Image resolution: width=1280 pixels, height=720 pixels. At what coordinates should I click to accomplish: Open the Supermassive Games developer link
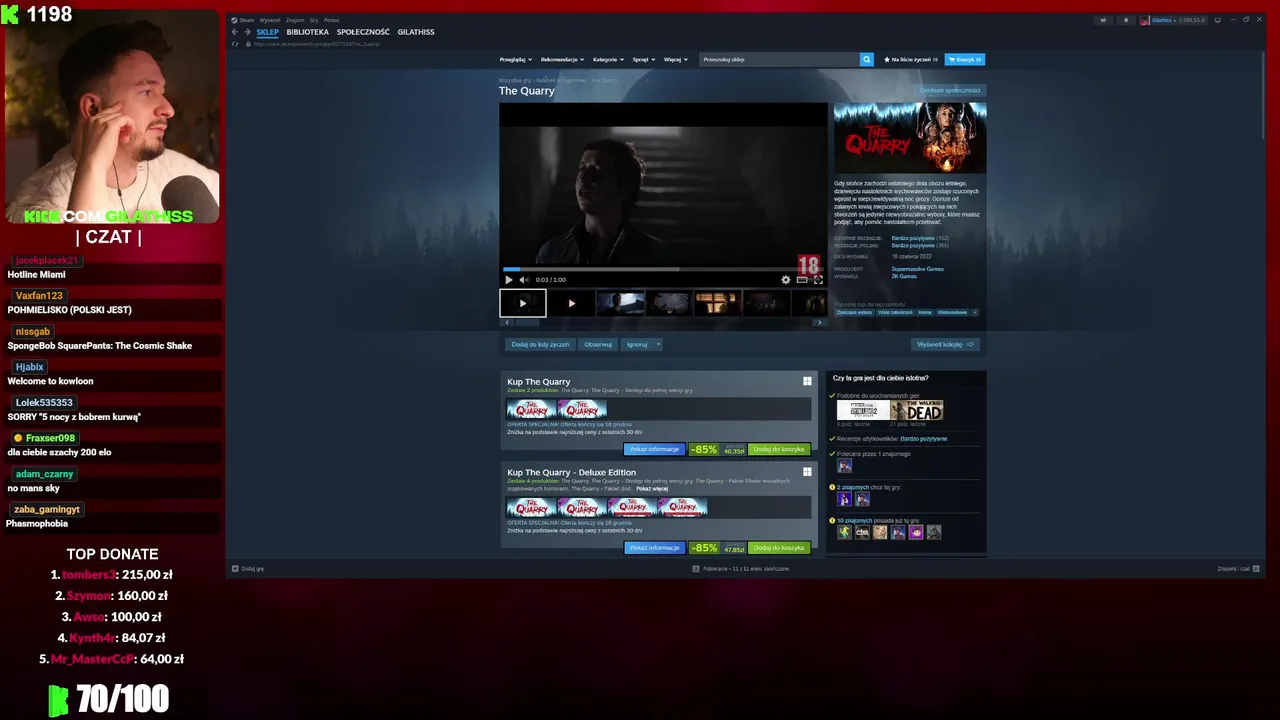pos(917,269)
